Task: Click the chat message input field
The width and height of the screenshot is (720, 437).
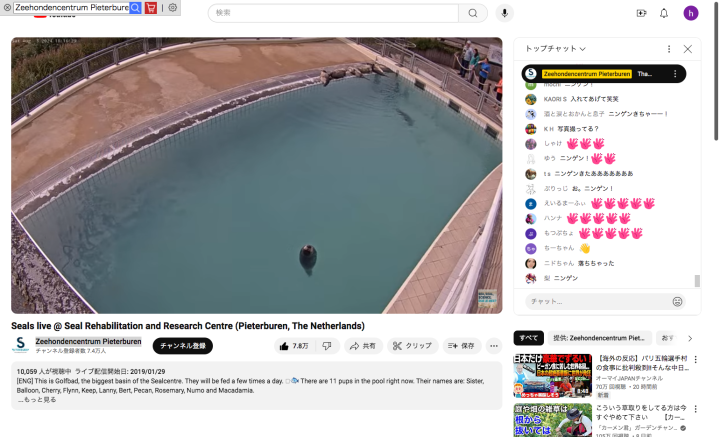Action: (x=595, y=301)
